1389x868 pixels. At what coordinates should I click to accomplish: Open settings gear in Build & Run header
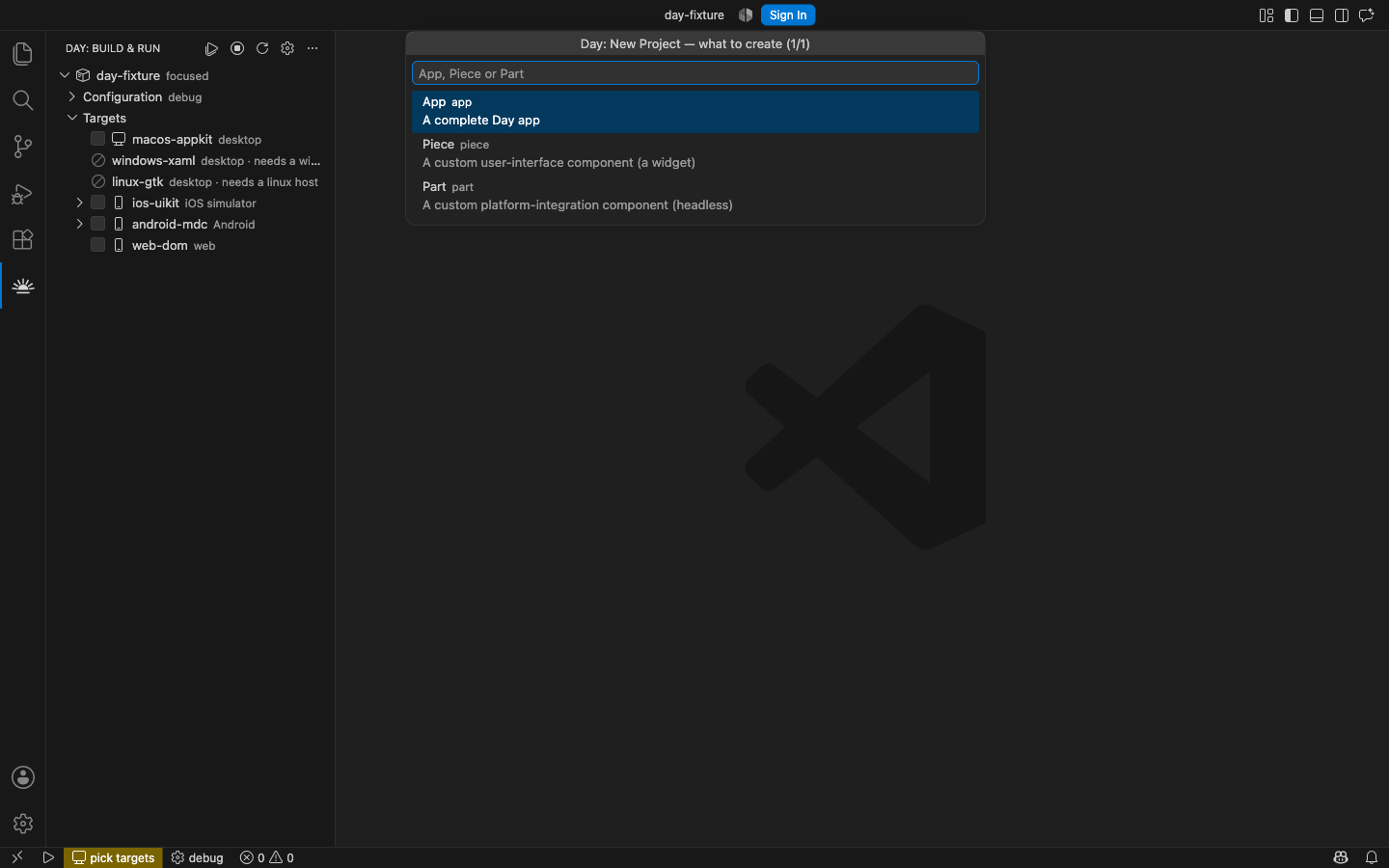(287, 48)
